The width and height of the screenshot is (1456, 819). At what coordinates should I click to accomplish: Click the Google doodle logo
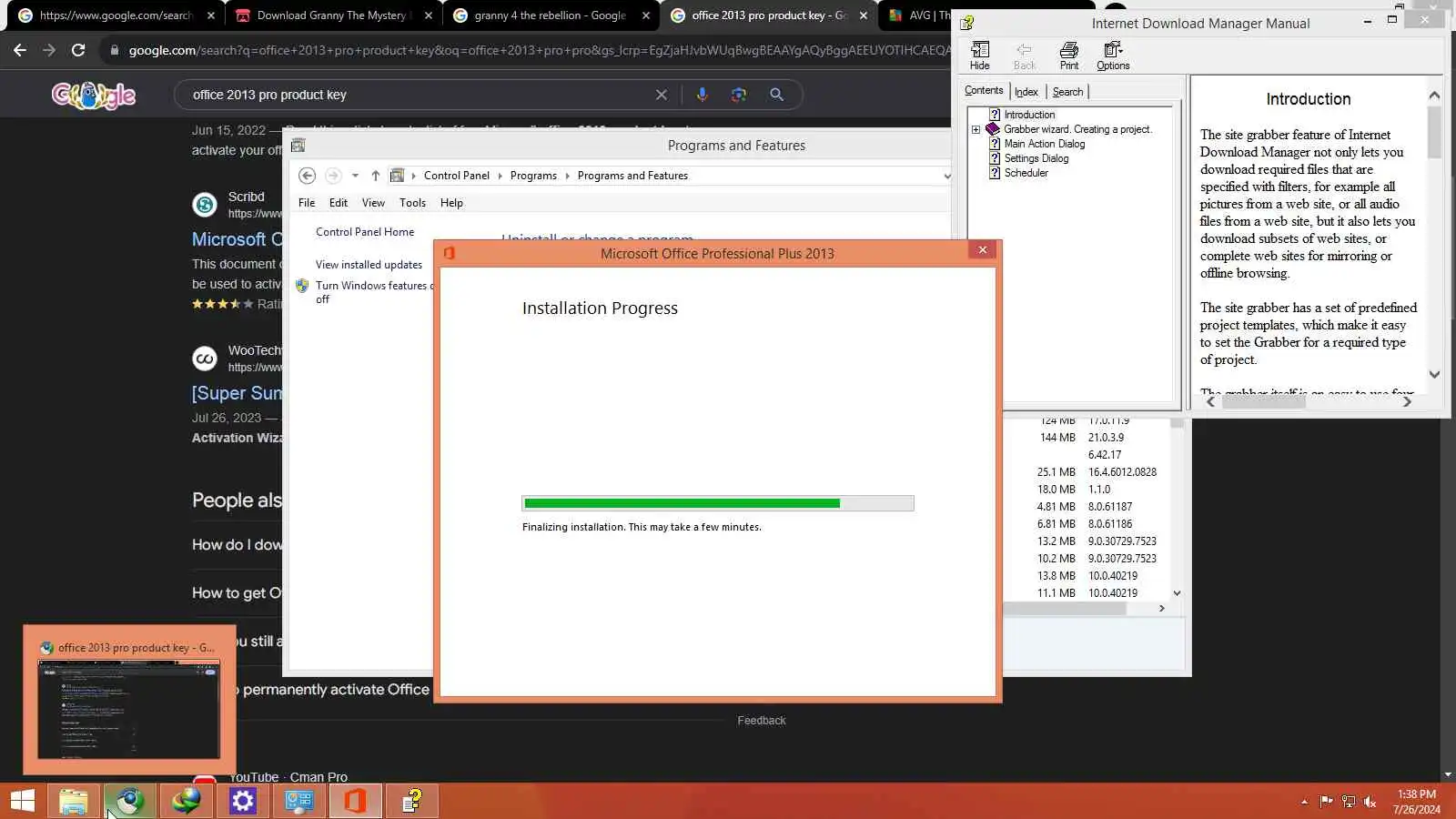tap(94, 95)
